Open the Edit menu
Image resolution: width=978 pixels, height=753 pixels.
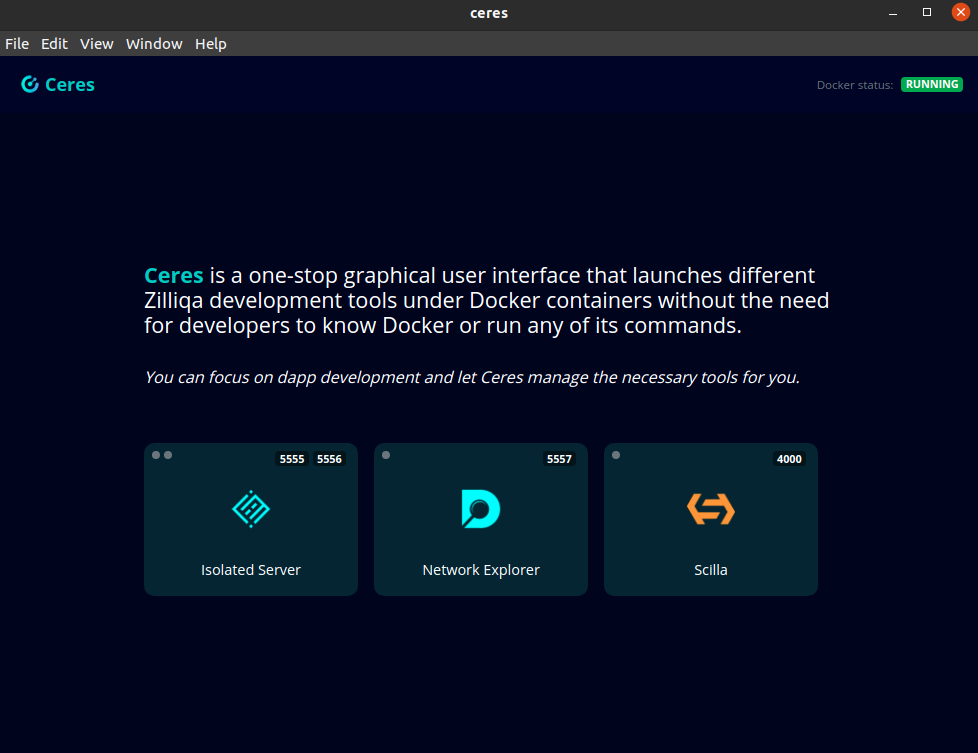[54, 44]
